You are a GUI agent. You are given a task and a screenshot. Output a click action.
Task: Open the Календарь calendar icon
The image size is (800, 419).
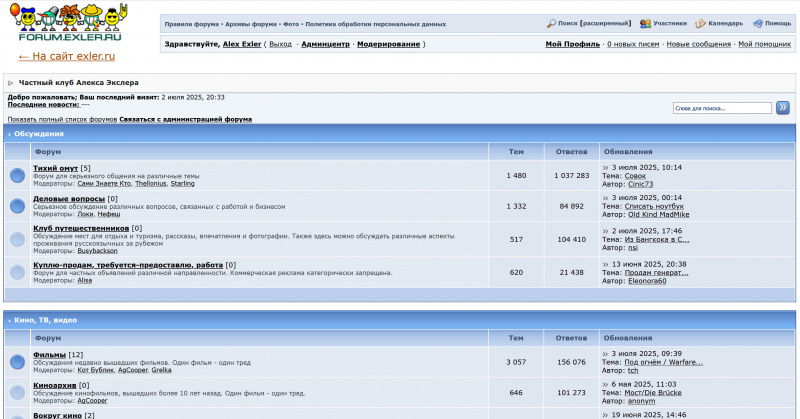[x=701, y=23]
